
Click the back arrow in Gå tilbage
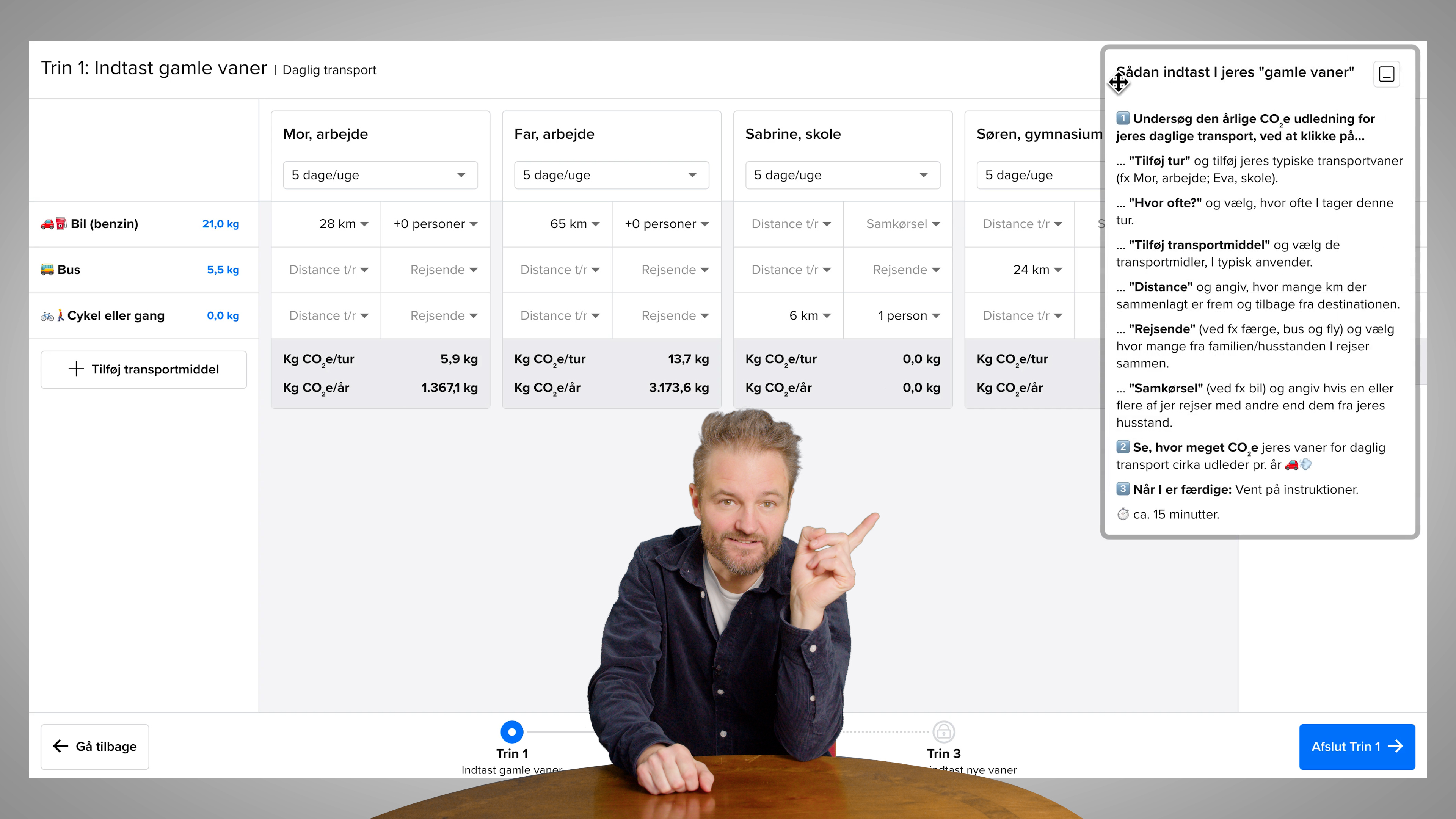coord(61,746)
